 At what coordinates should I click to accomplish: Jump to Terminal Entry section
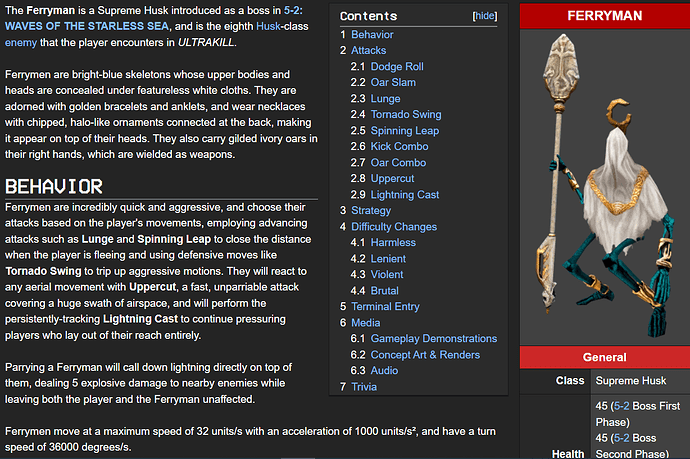coord(385,307)
